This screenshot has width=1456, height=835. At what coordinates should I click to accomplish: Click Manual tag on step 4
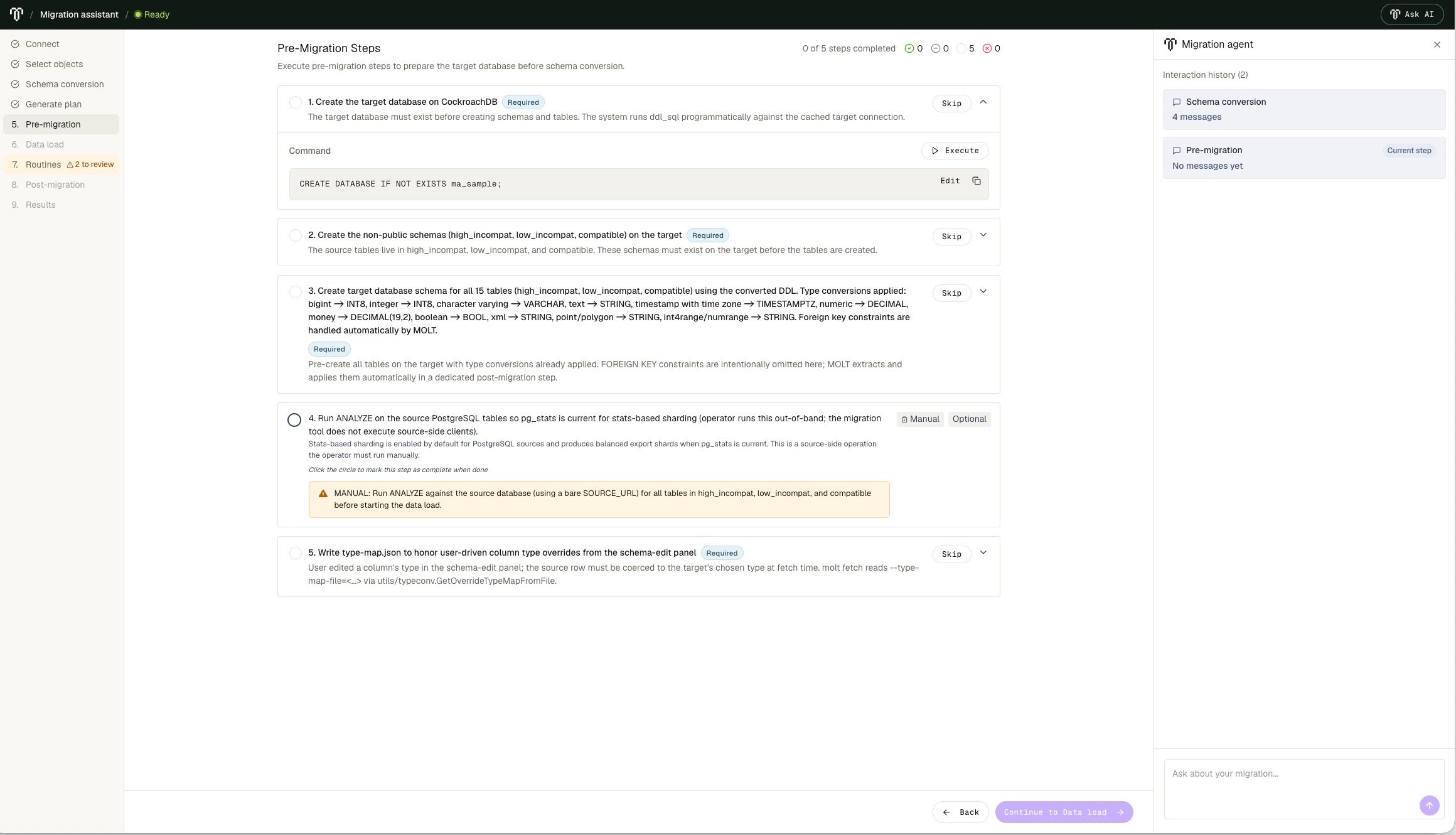click(920, 419)
